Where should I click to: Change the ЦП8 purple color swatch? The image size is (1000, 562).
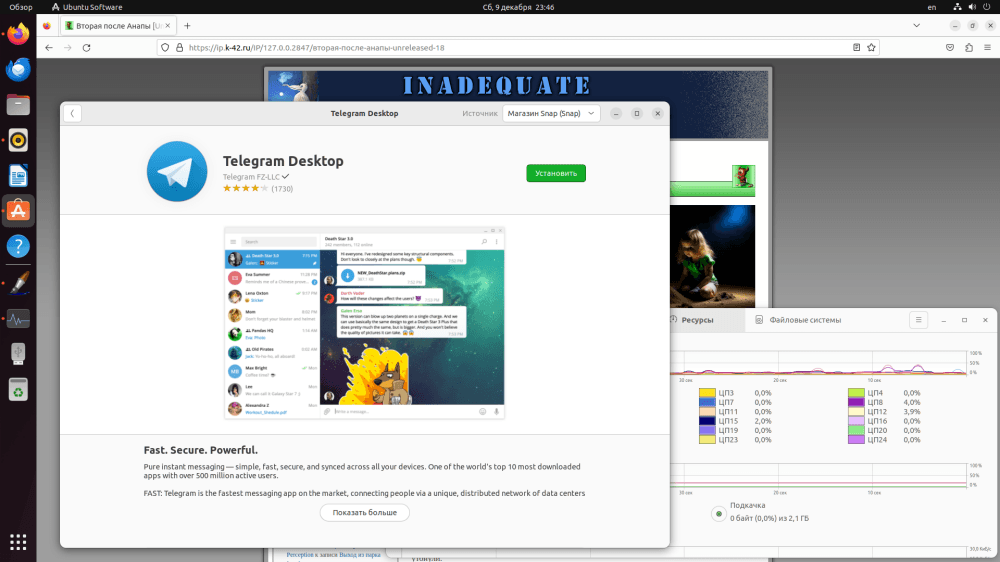click(x=857, y=403)
